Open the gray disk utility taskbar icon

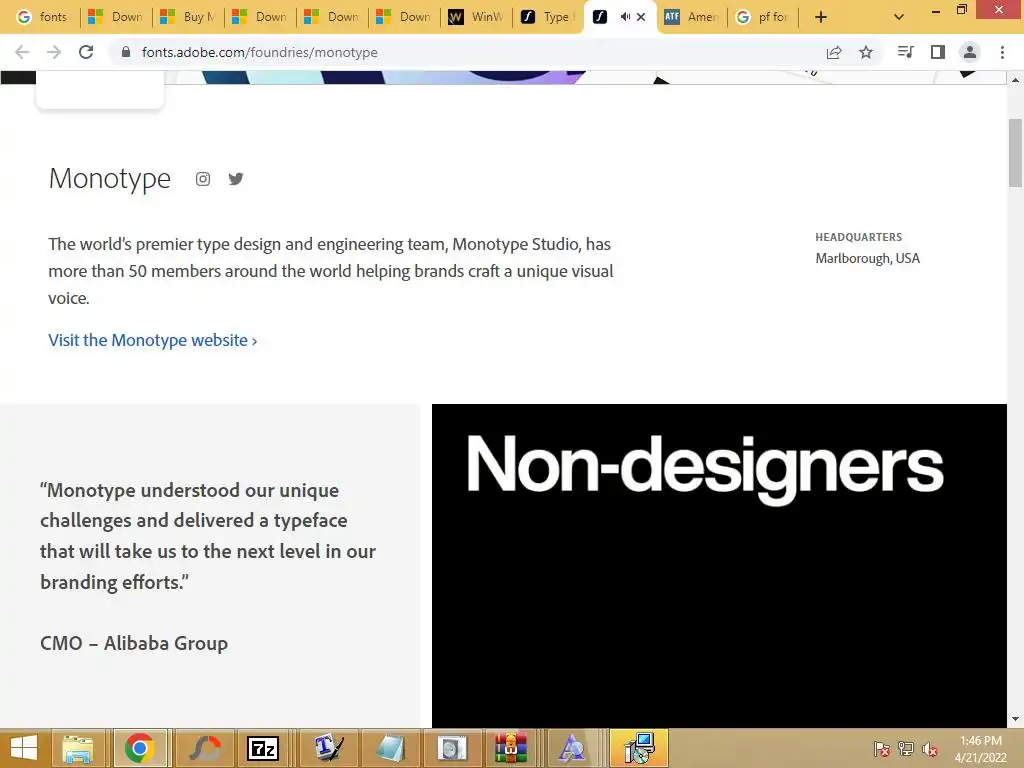click(452, 748)
